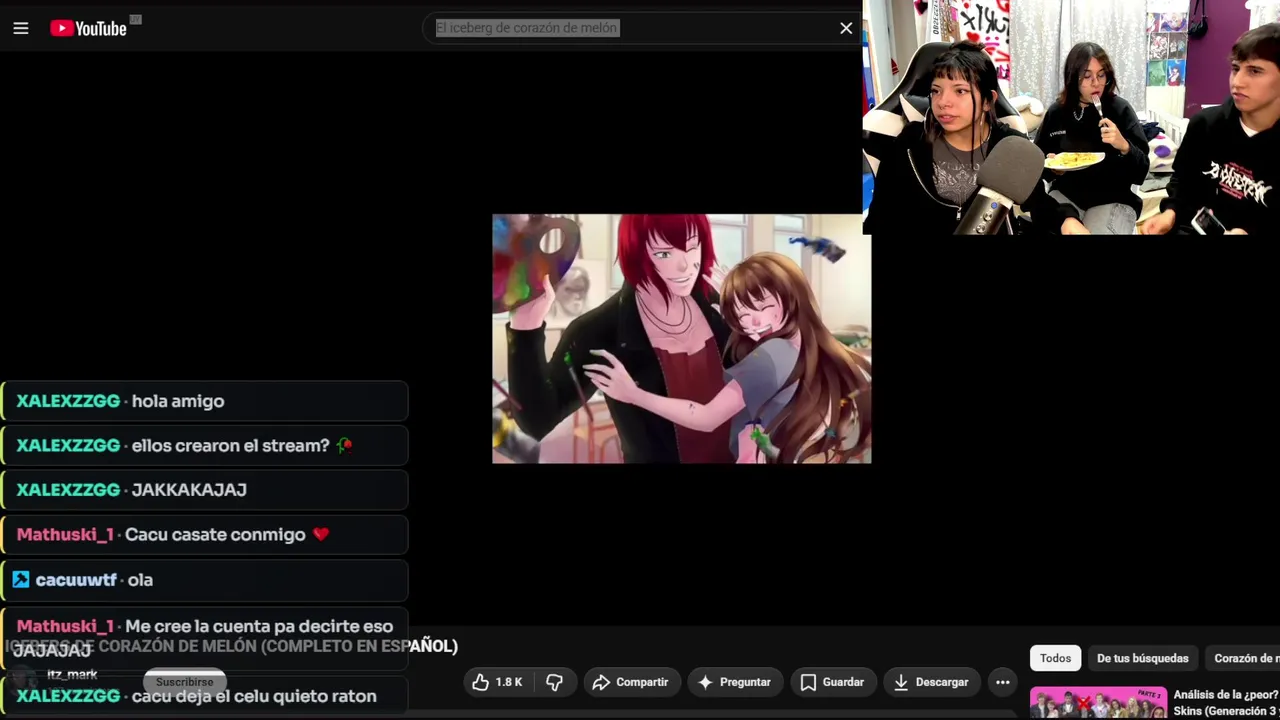The width and height of the screenshot is (1280, 720).
Task: Open the Preguntar AI assistant
Action: click(x=734, y=682)
